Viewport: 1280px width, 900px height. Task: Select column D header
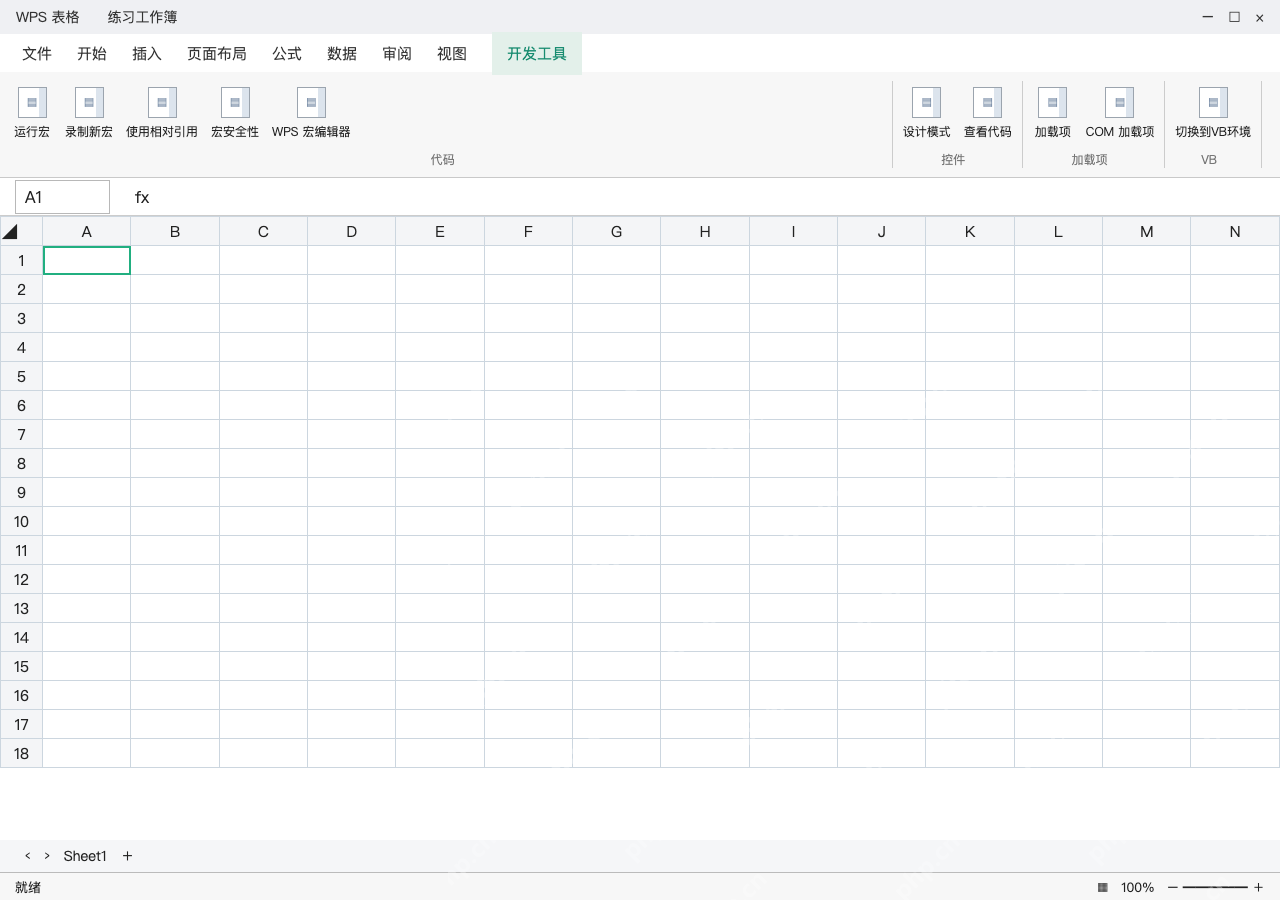[x=352, y=231]
